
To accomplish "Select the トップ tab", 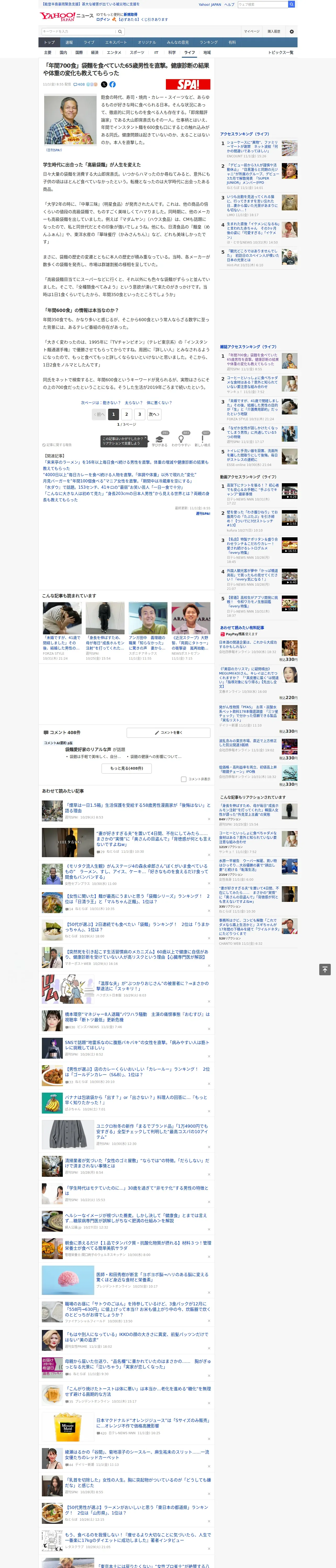I will (x=49, y=43).
